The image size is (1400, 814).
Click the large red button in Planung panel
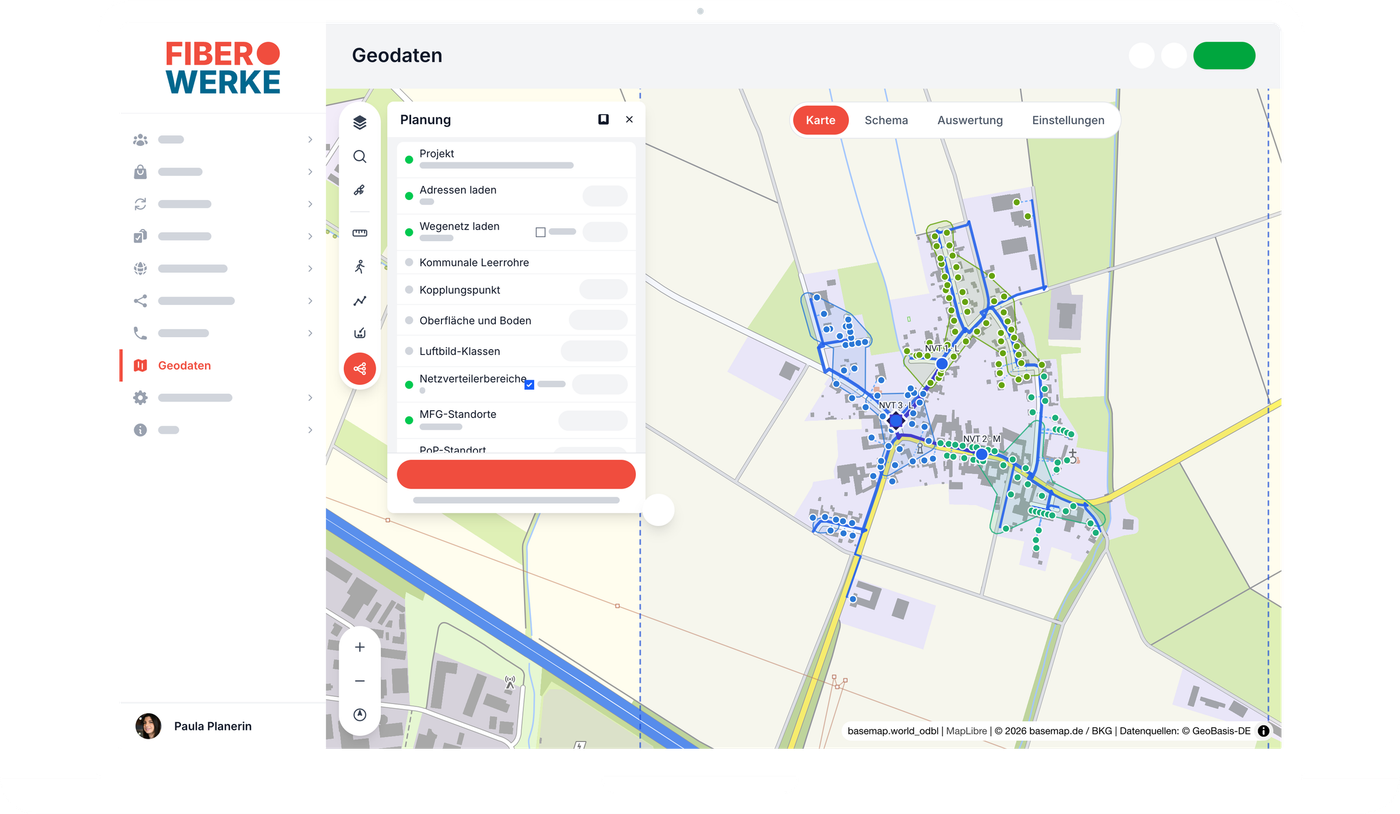click(x=516, y=474)
